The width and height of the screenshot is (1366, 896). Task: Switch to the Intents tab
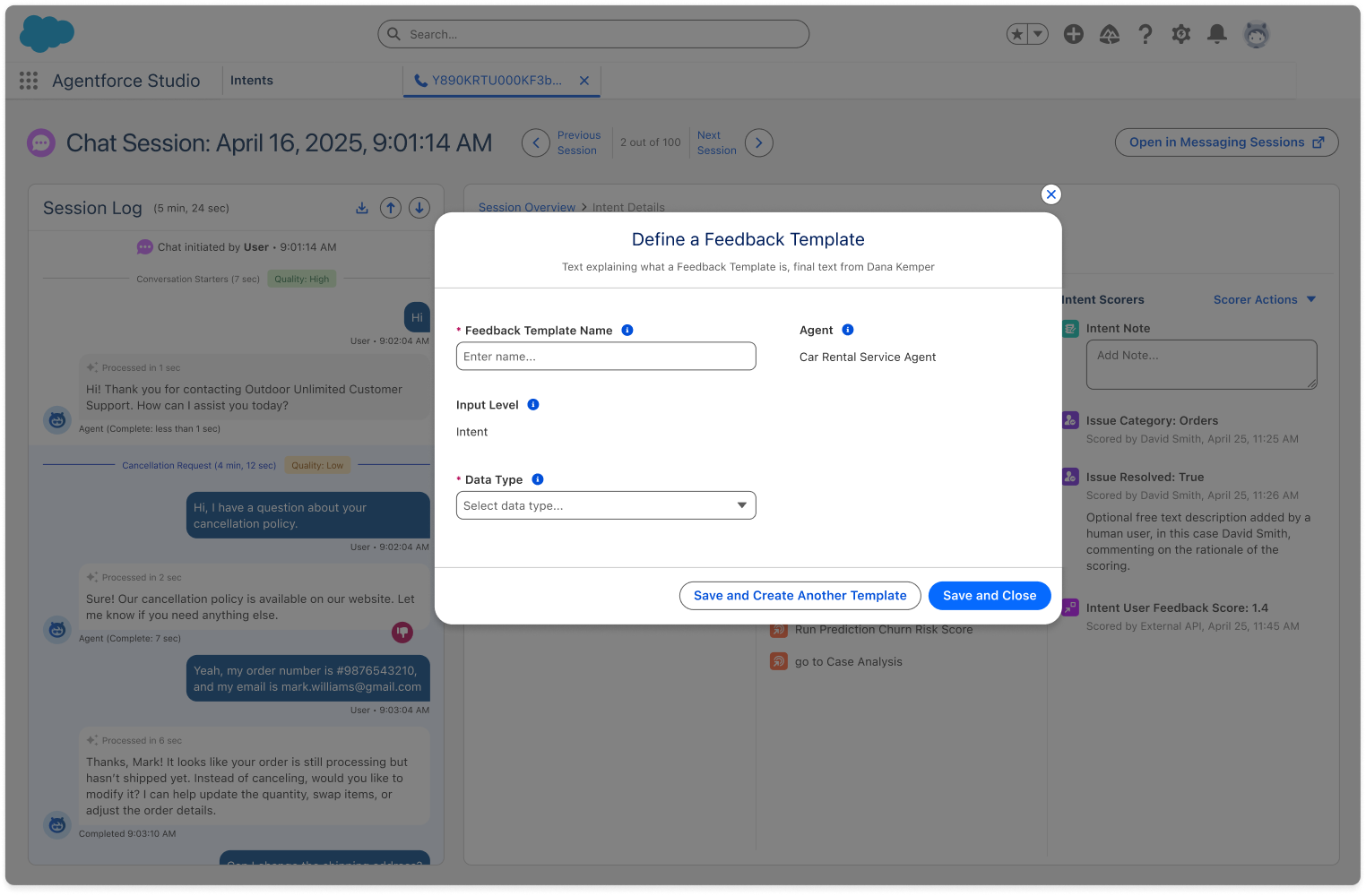pos(252,81)
